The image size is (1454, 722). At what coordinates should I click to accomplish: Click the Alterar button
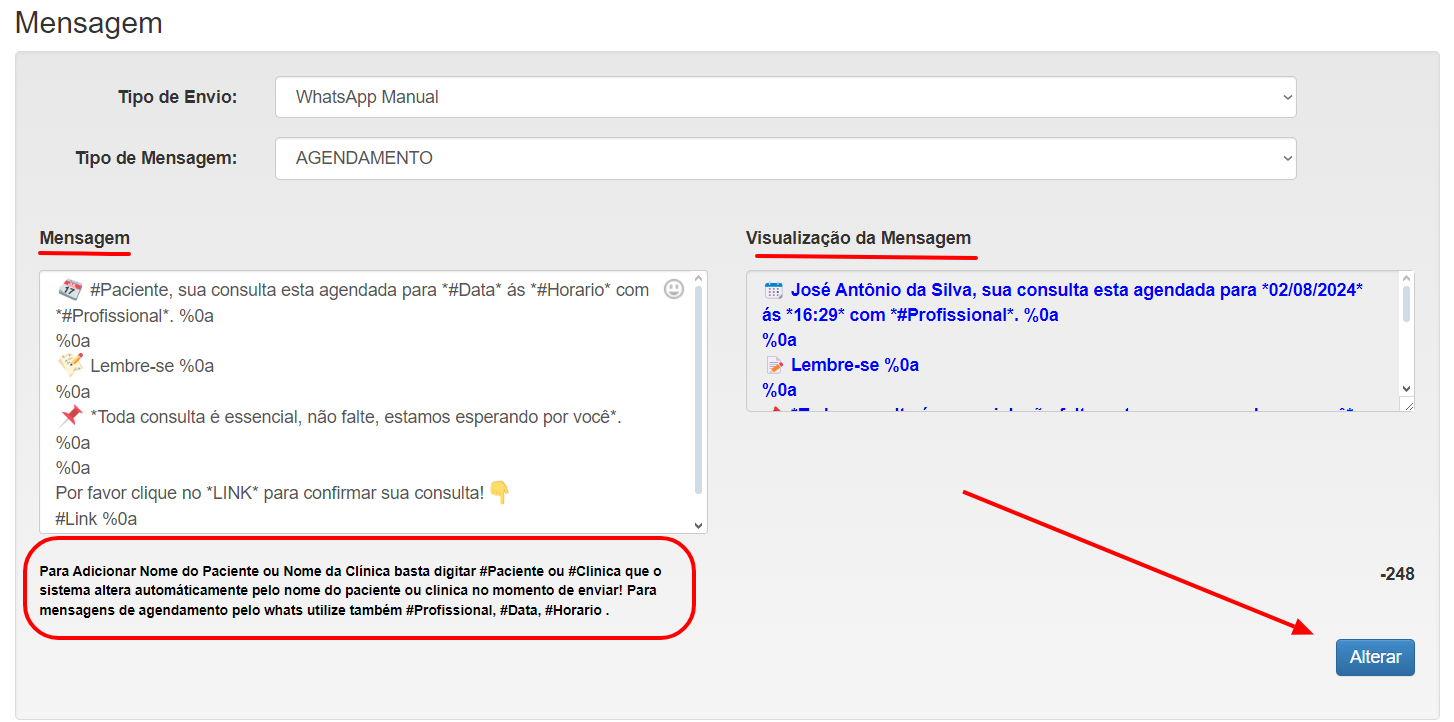(1375, 657)
